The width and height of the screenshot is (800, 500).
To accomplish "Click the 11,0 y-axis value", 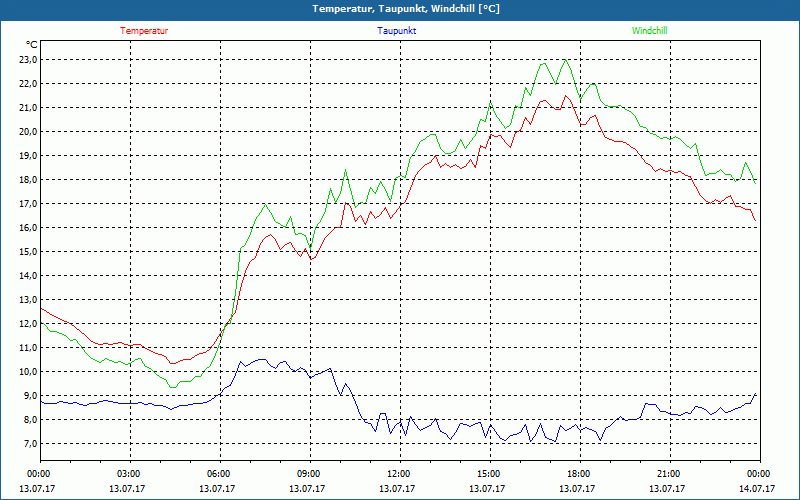I will click(29, 347).
